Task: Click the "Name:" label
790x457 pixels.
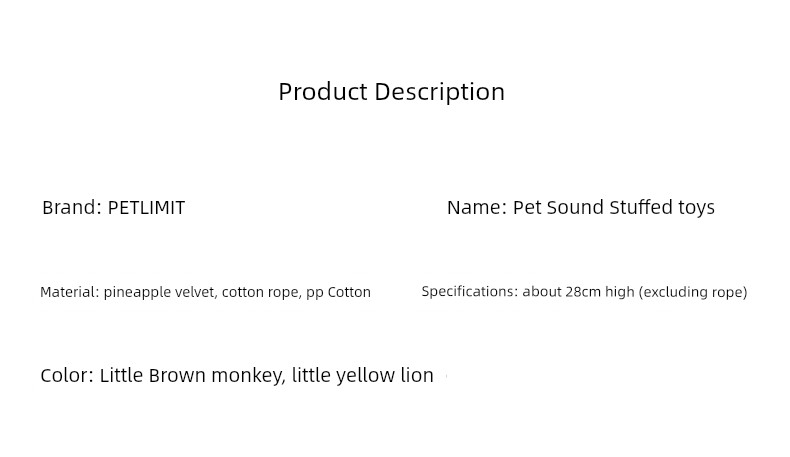Action: [x=476, y=208]
